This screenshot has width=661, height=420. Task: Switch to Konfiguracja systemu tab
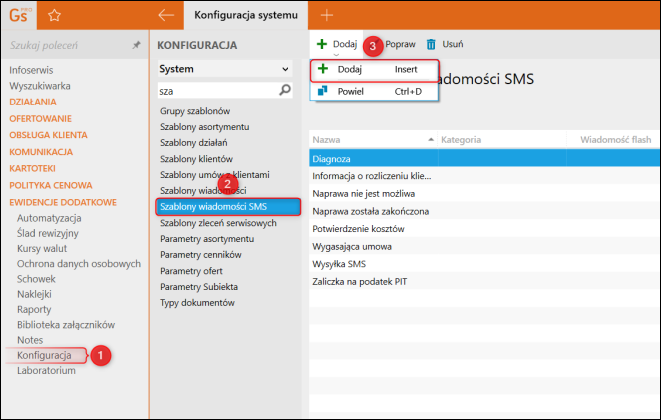click(245, 16)
